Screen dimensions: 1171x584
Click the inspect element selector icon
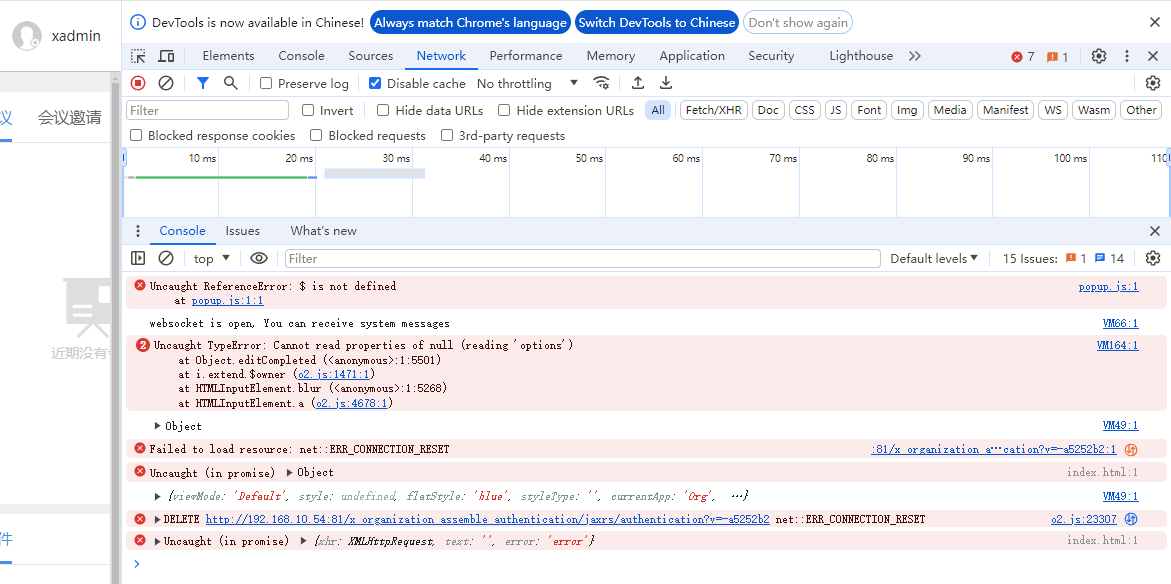(138, 56)
